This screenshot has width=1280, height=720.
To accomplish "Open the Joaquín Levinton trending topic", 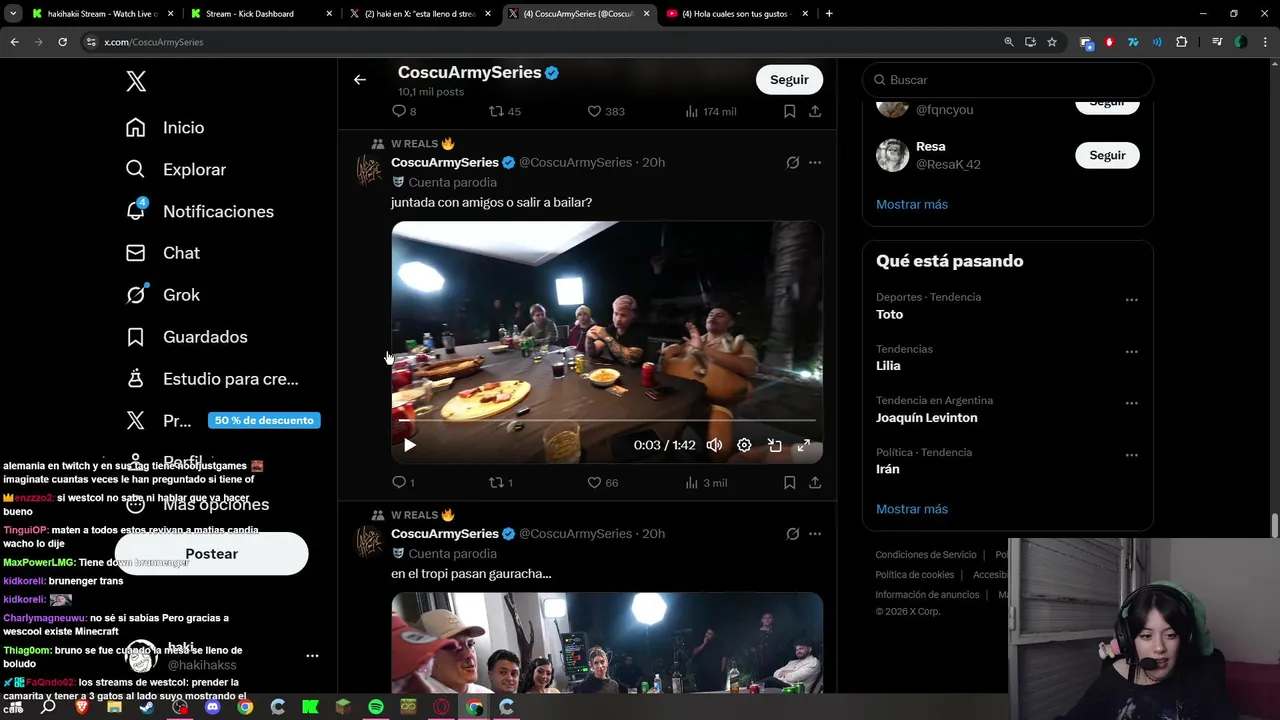I will [927, 418].
